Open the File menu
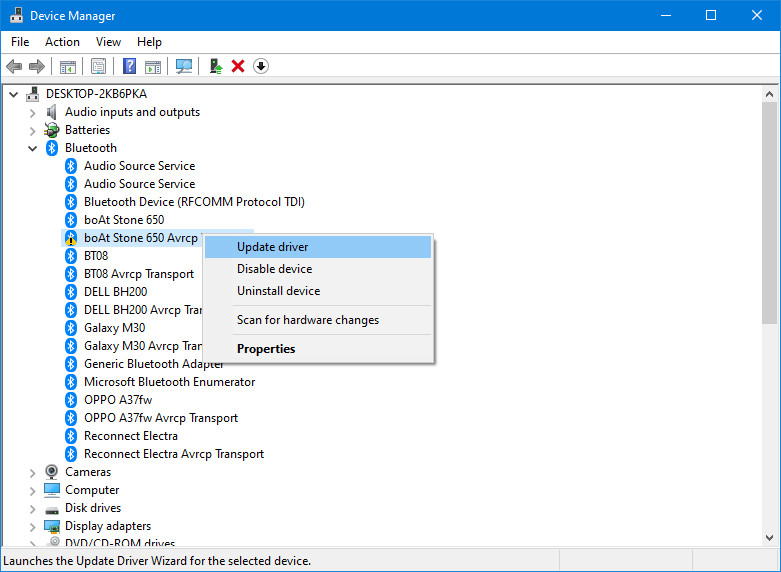 pyautogui.click(x=20, y=42)
